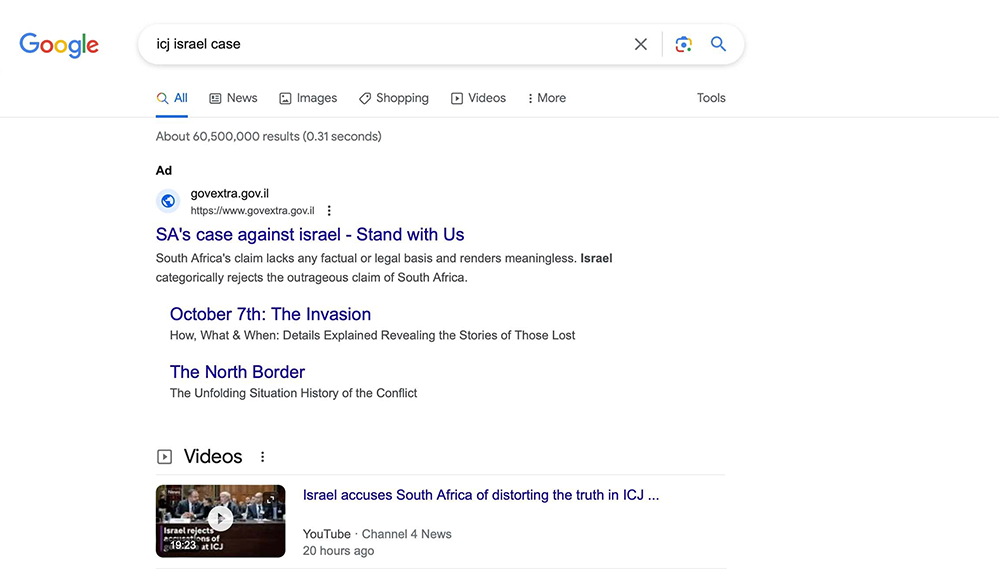Open the search Tools options
Image resolution: width=999 pixels, height=569 pixels.
coord(711,98)
